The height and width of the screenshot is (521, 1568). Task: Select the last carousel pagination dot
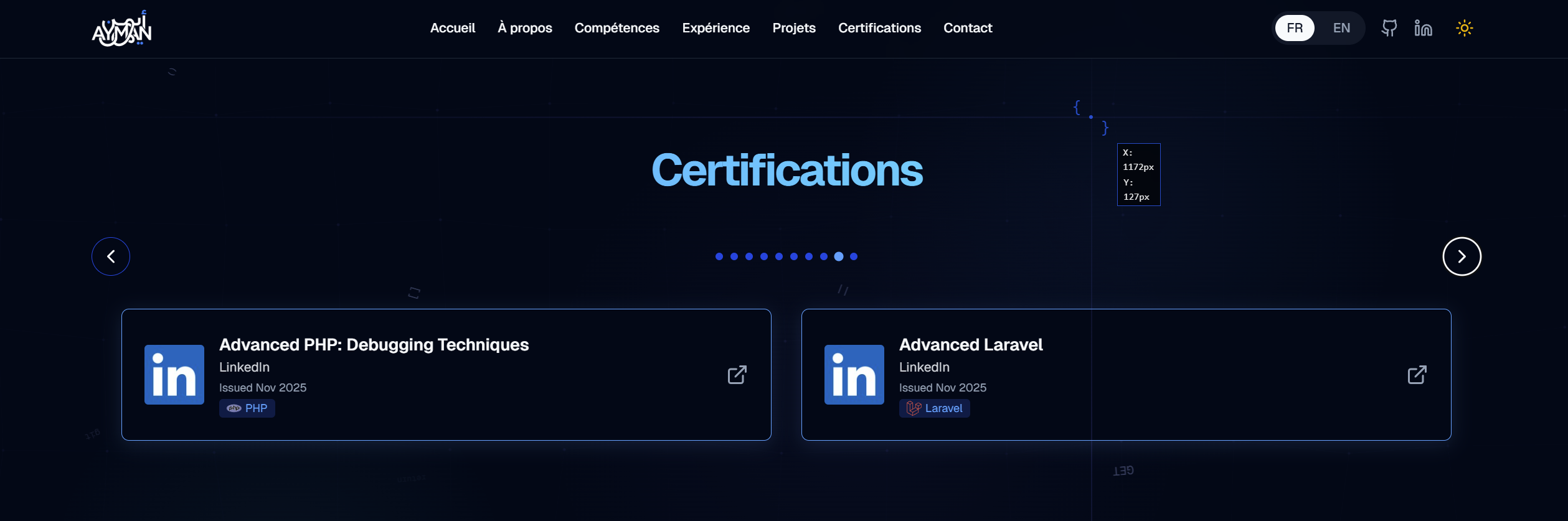(x=854, y=256)
